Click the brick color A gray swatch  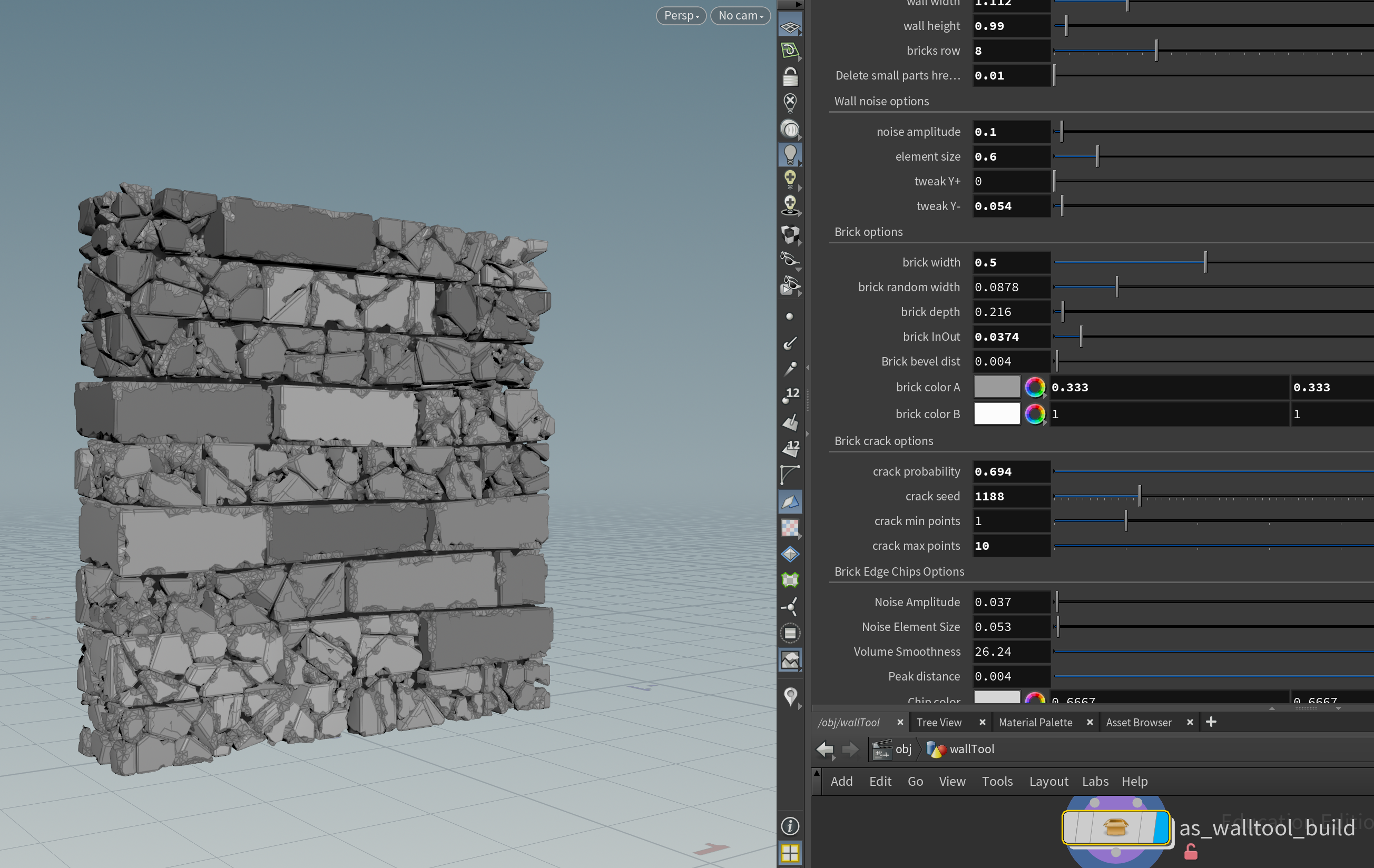[996, 387]
